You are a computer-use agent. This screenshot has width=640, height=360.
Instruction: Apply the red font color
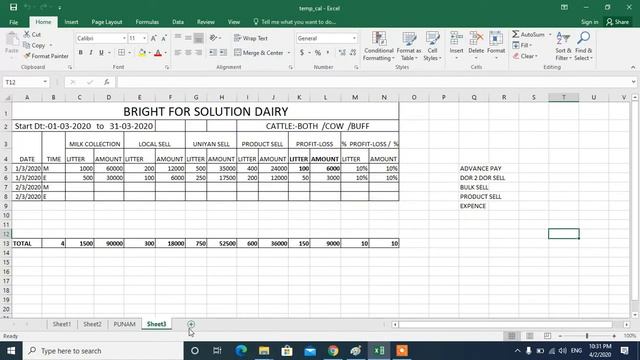(x=158, y=53)
